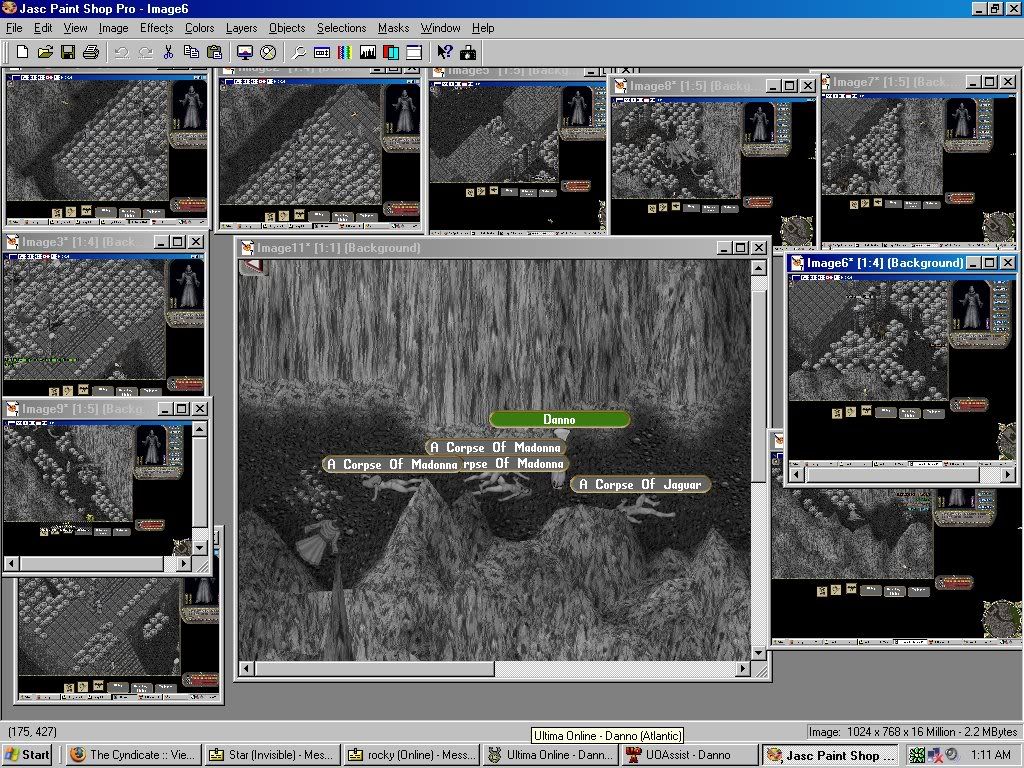
Task: Open the Help menu
Action: click(x=483, y=28)
